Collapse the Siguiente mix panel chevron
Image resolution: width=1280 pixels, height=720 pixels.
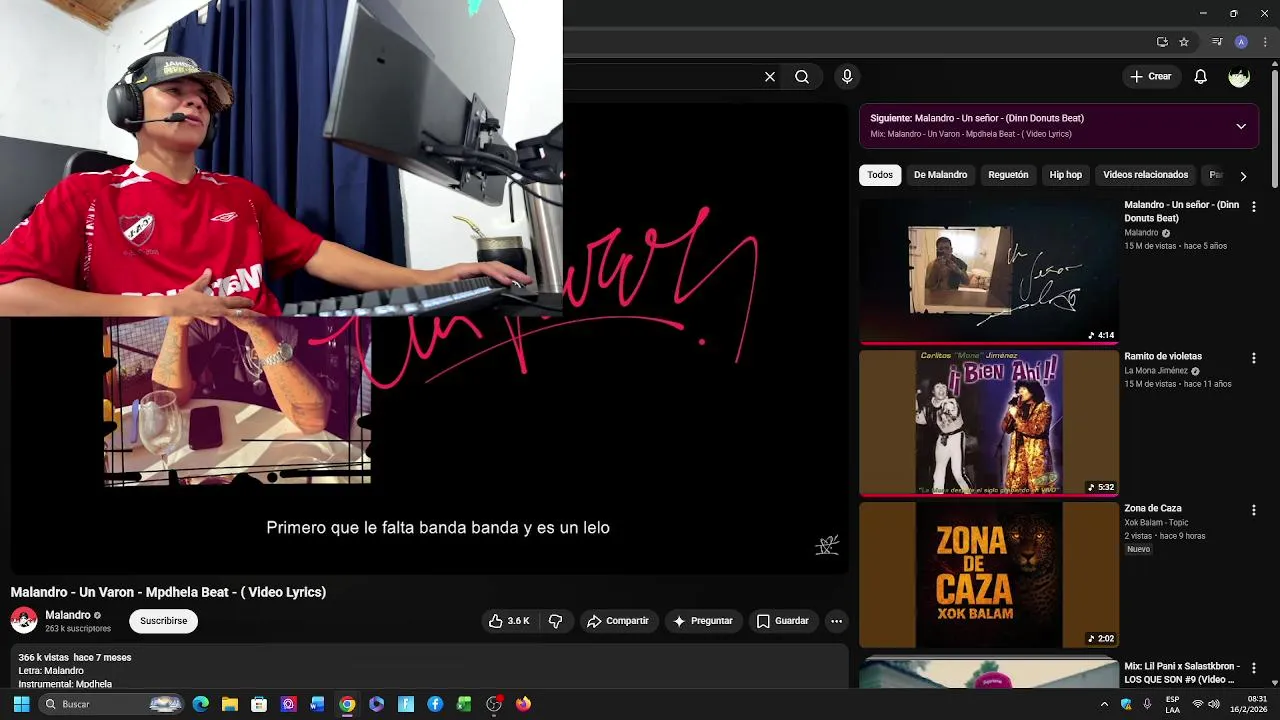click(x=1241, y=126)
